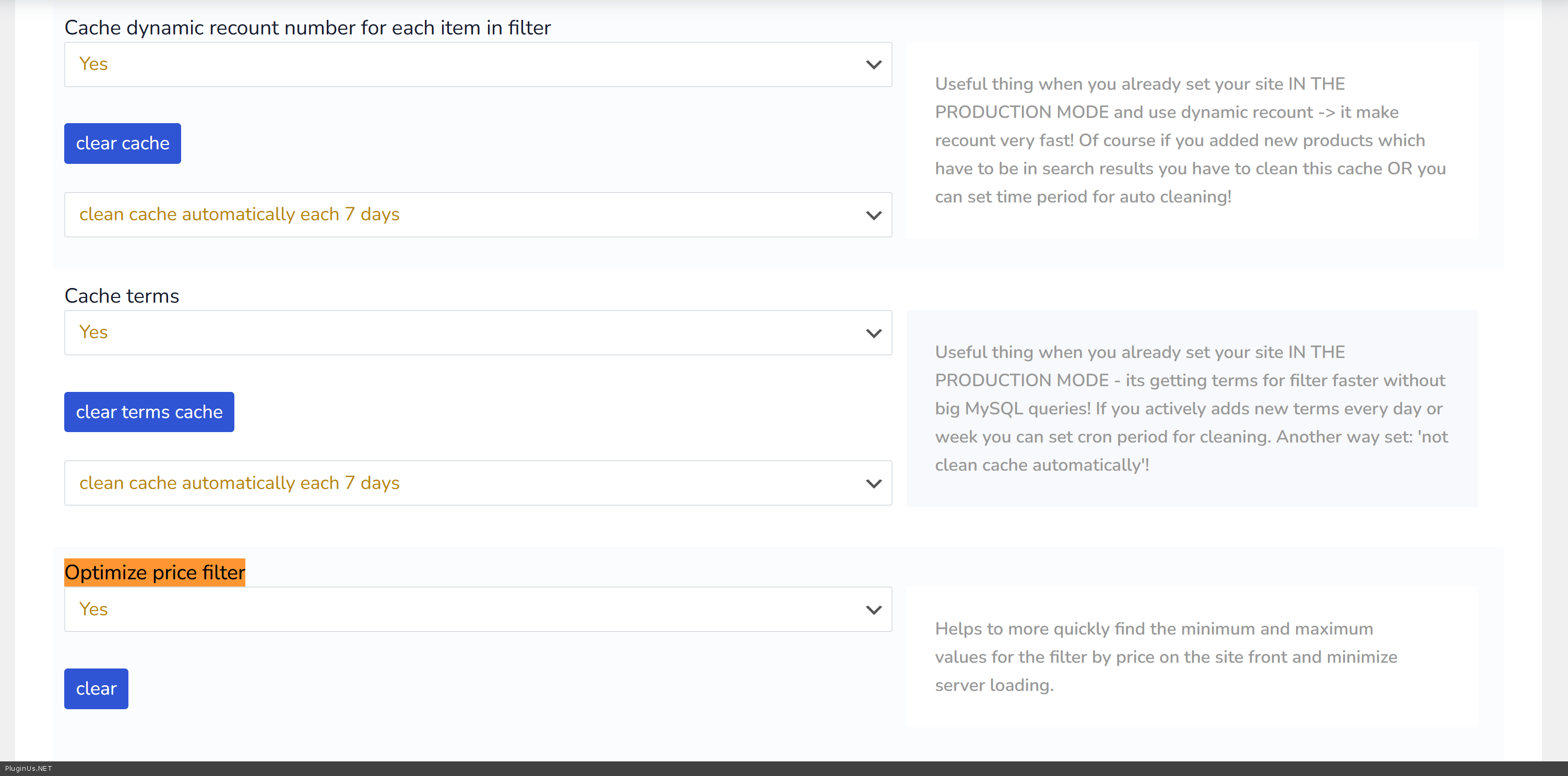
Task: Click the chevron arrow on Cache terms Yes dropdown
Action: point(873,333)
